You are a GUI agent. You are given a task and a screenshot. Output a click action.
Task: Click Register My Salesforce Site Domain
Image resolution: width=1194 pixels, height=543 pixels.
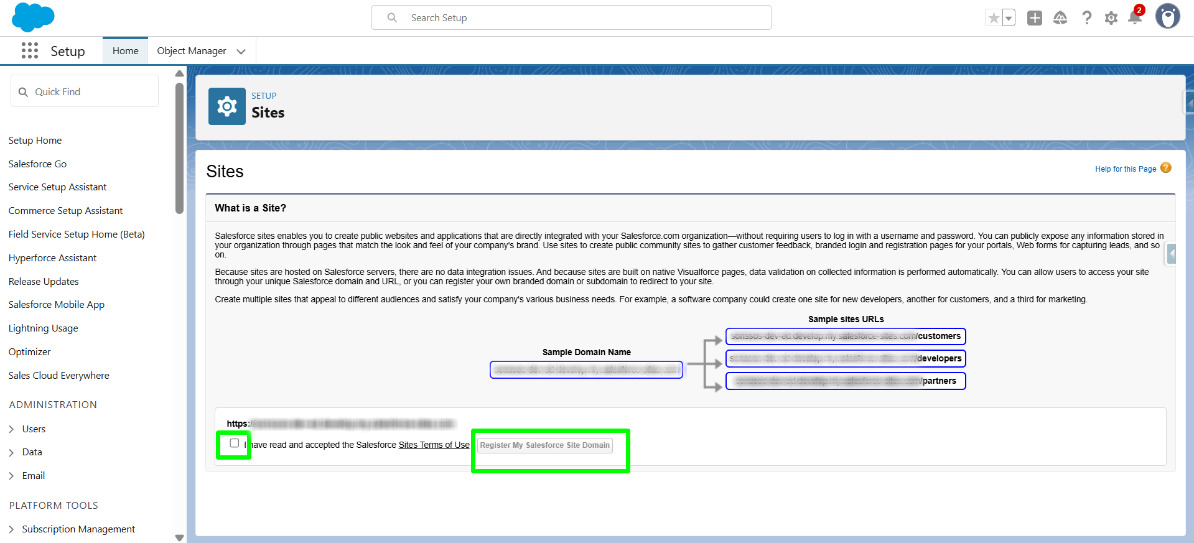545,445
